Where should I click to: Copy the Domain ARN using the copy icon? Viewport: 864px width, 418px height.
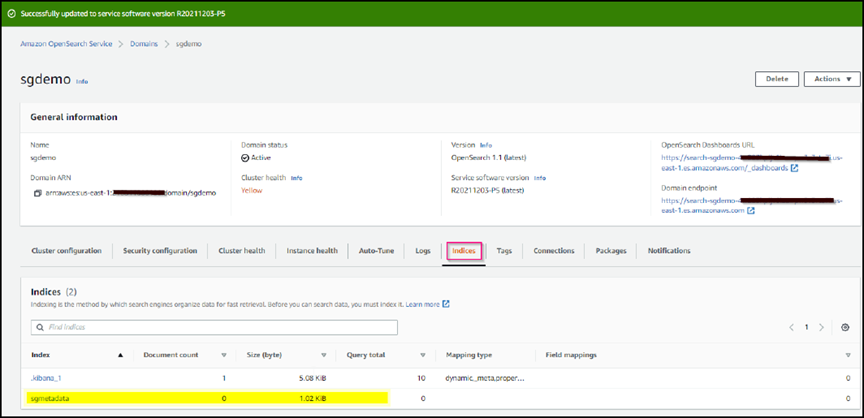click(37, 192)
